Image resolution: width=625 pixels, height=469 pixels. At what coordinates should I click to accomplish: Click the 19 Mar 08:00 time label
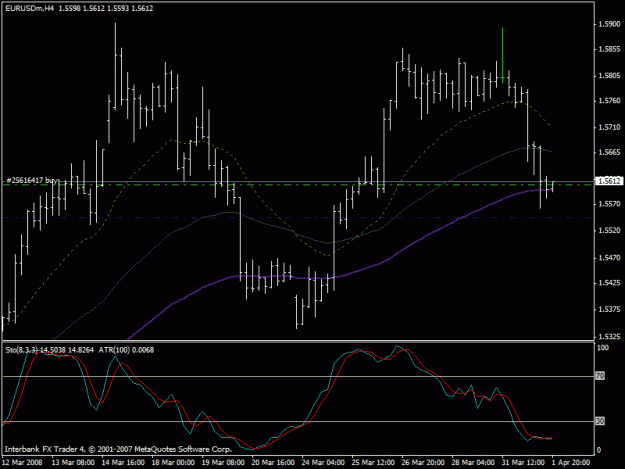223,462
